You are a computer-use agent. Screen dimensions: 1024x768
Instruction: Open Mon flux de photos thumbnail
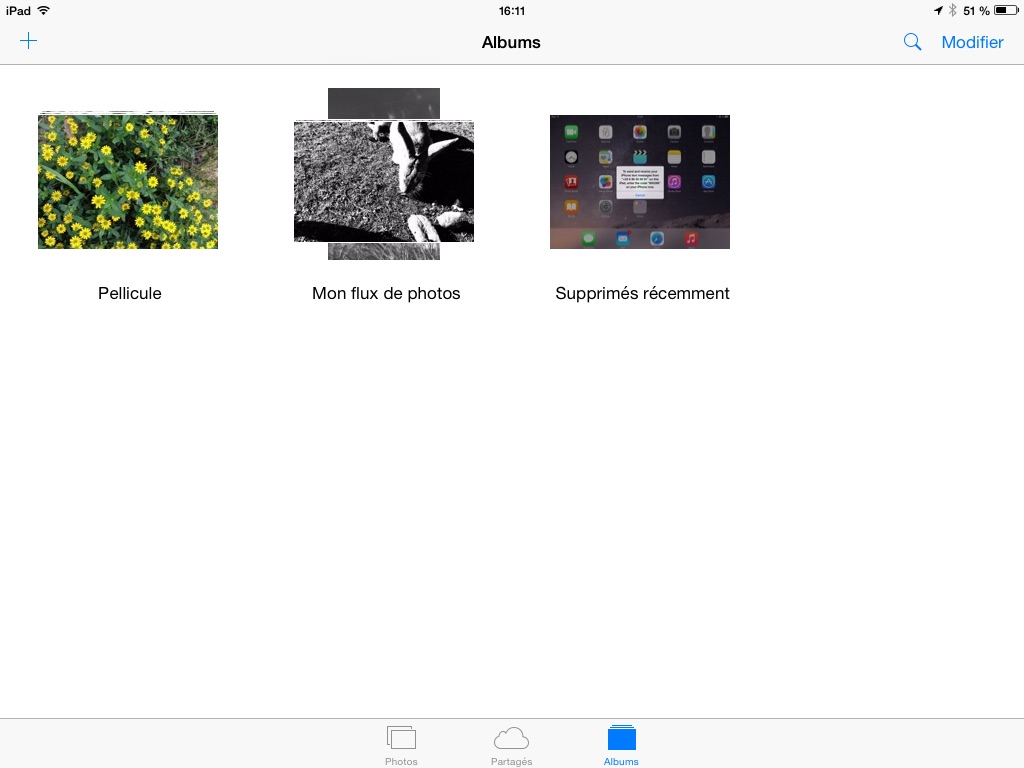coord(384,174)
